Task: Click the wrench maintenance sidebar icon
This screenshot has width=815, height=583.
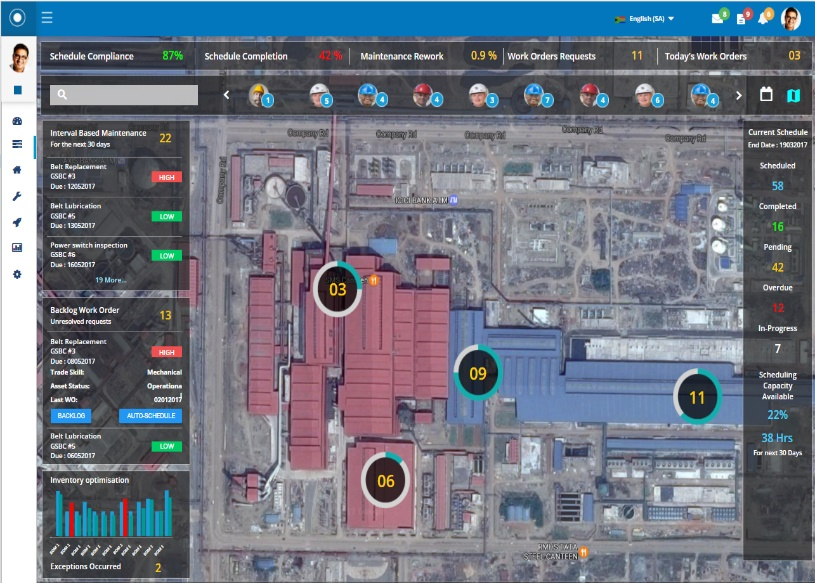Action: tap(17, 196)
